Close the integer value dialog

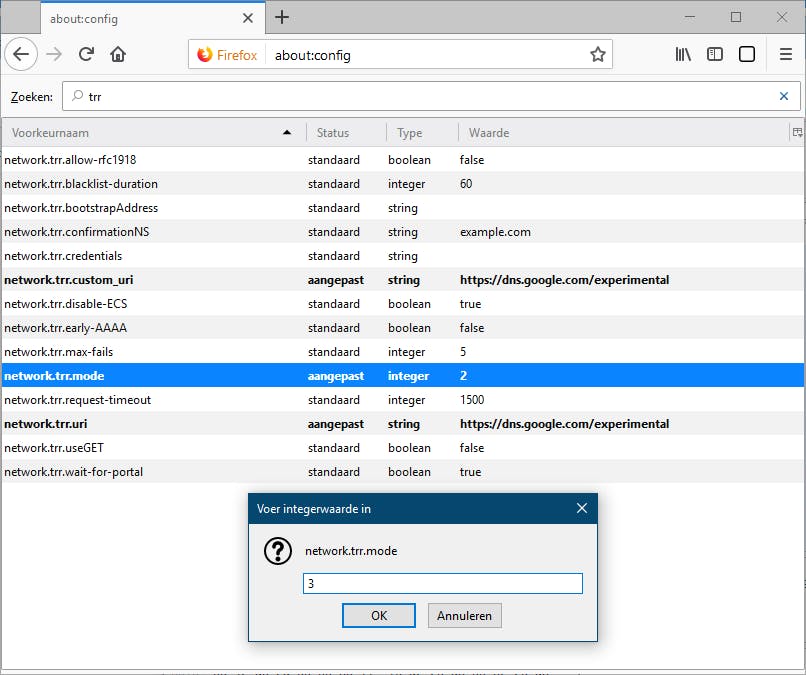click(581, 508)
